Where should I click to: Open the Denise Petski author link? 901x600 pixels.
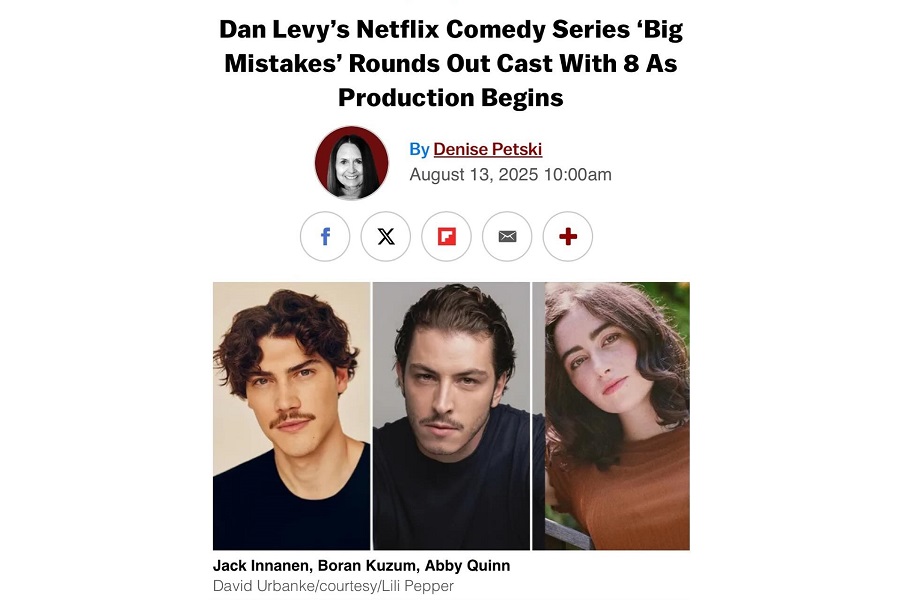pos(487,149)
